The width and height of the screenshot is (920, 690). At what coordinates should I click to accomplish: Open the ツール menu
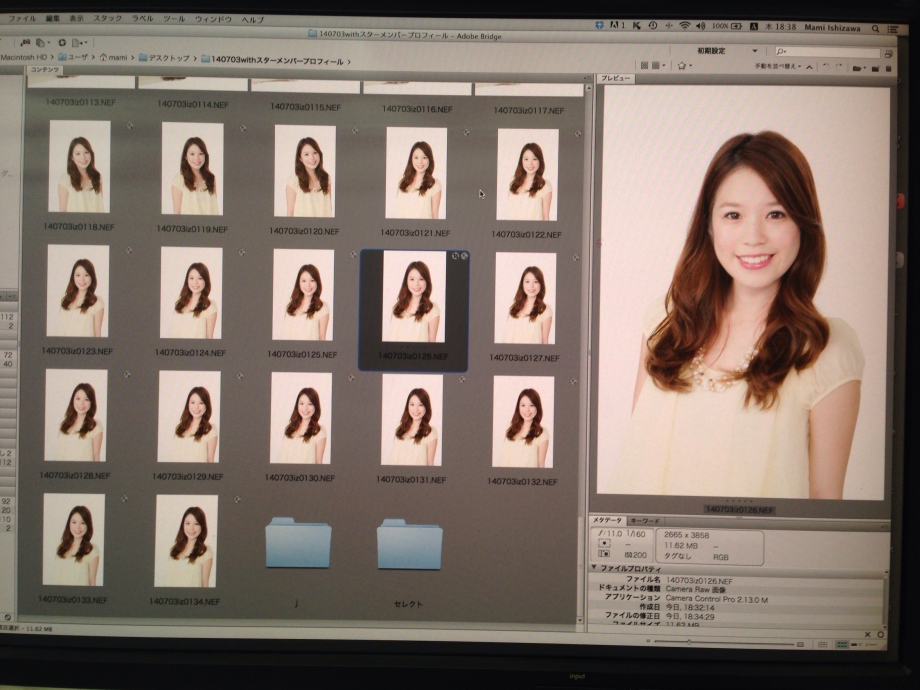(174, 19)
